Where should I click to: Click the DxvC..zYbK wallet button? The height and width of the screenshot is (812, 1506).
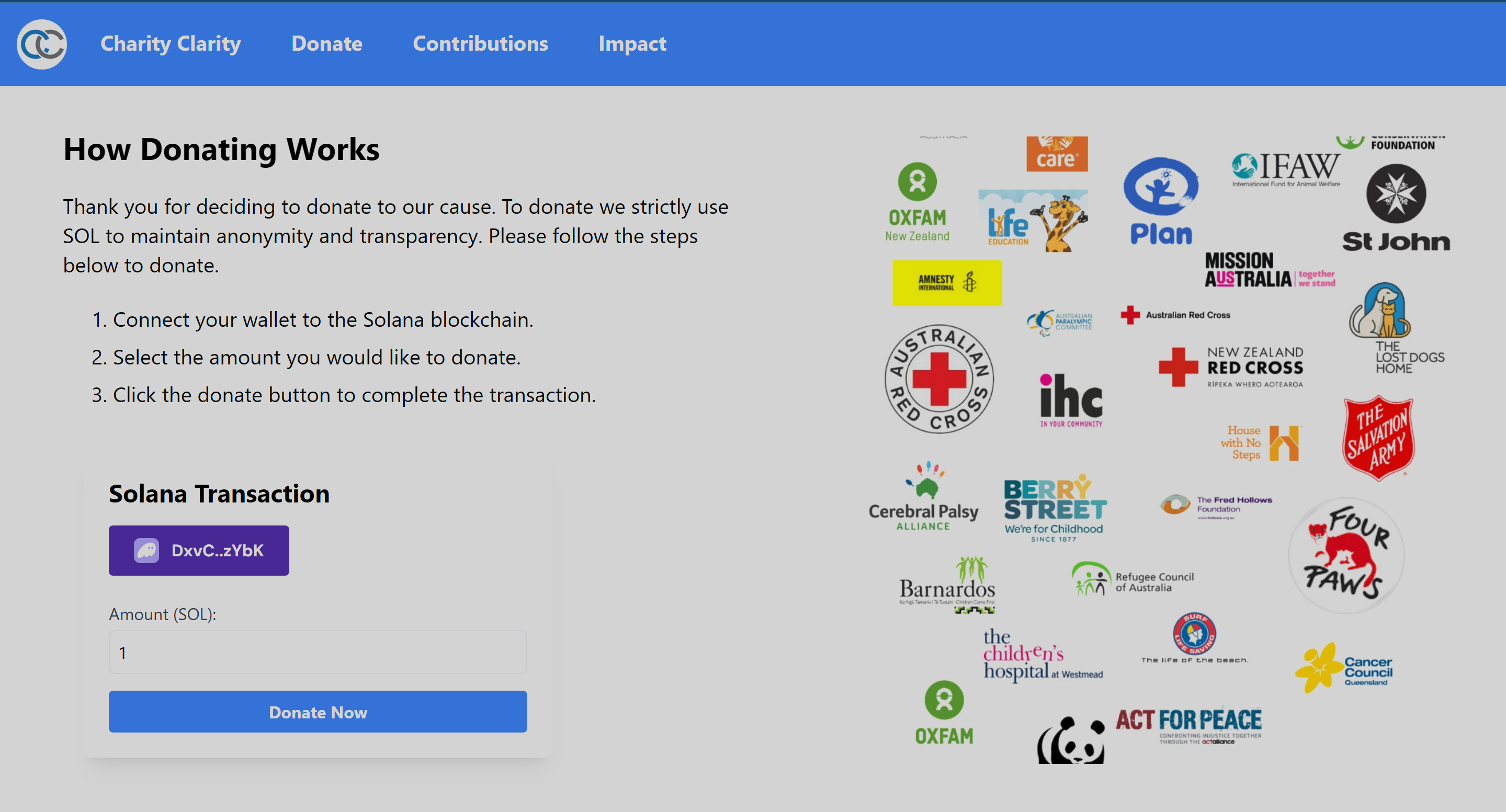click(199, 550)
